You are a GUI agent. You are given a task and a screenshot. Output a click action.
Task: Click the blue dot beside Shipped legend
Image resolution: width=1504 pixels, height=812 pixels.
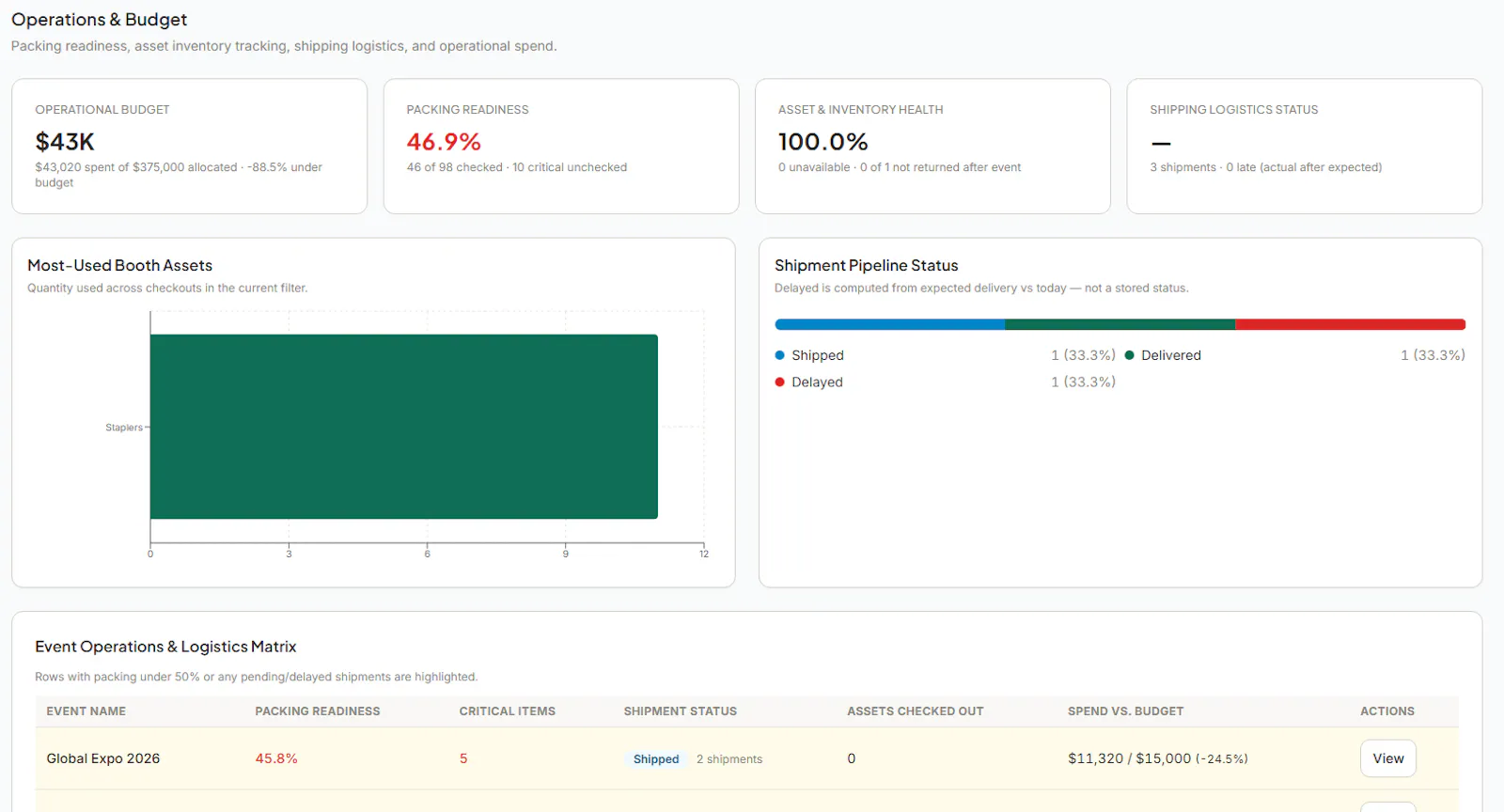779,355
